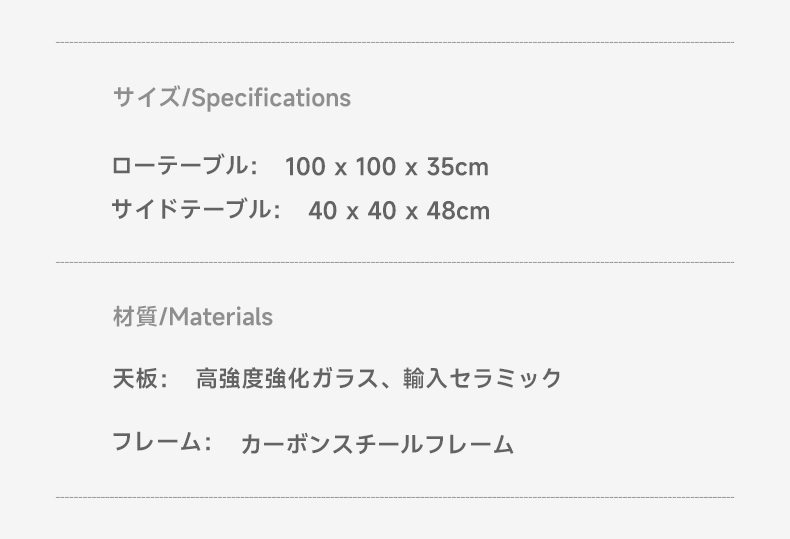This screenshot has width=790, height=539.
Task: Click the 40 x 40 x 48cm dimensions
Action: [x=399, y=211]
